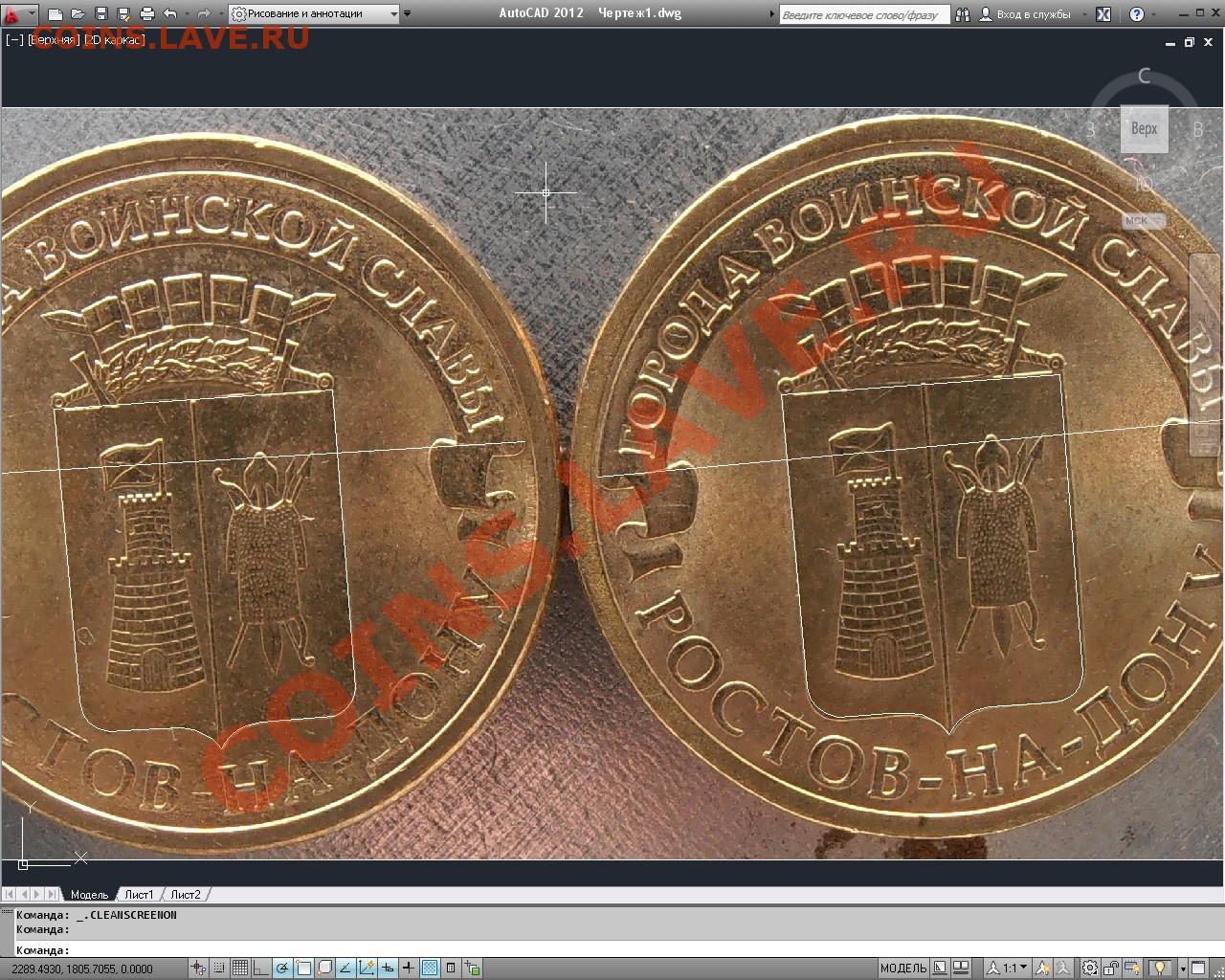Click the Save As icon
Image resolution: width=1225 pixels, height=980 pixels.
click(123, 14)
